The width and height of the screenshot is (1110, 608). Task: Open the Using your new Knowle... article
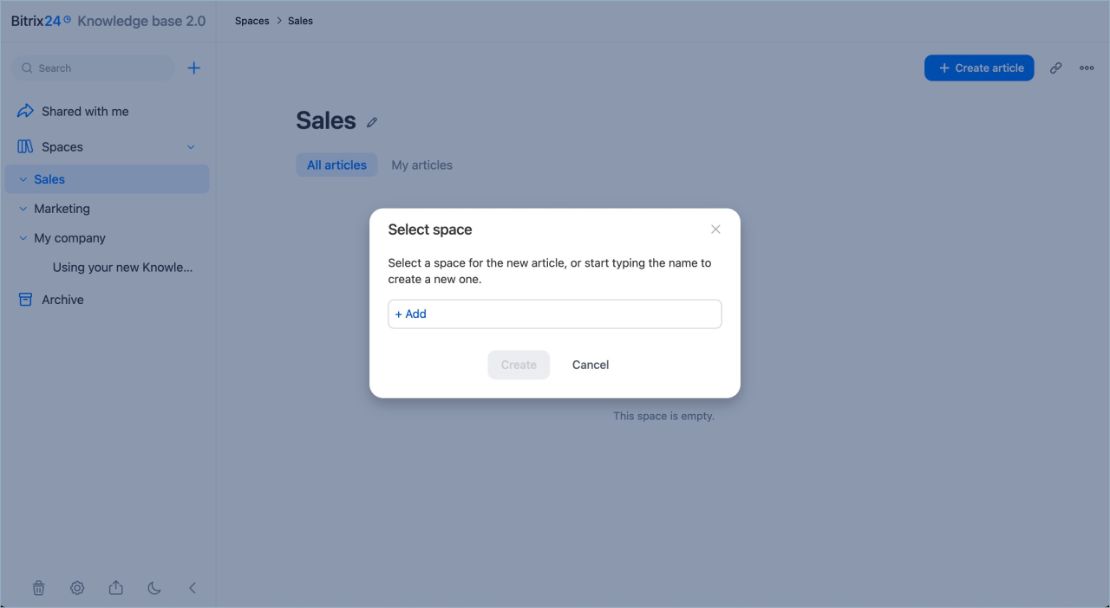122,268
